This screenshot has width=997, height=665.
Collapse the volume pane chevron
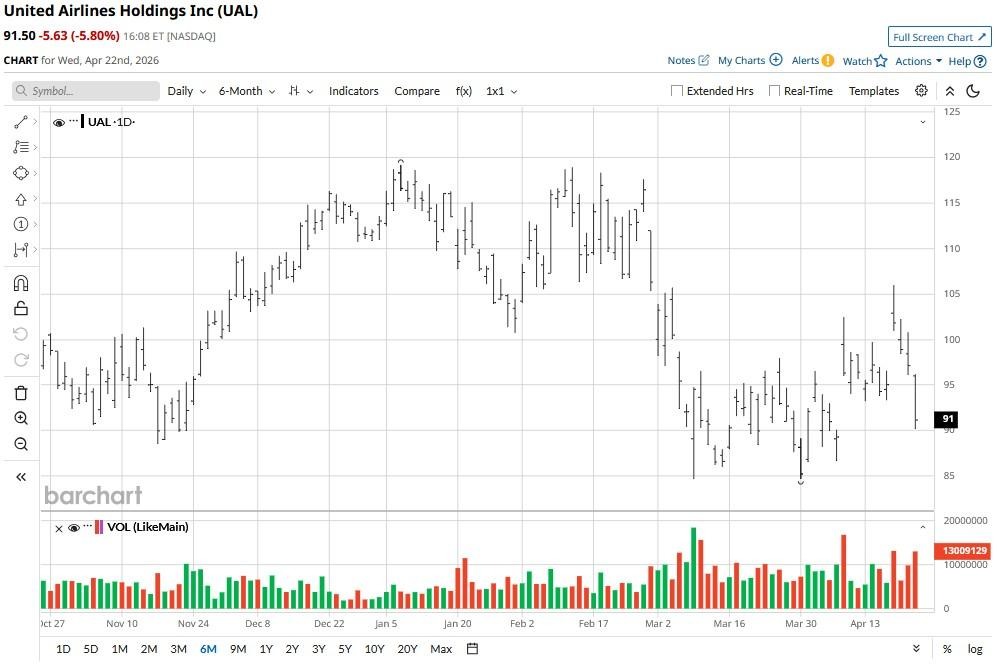pyautogui.click(x=923, y=527)
